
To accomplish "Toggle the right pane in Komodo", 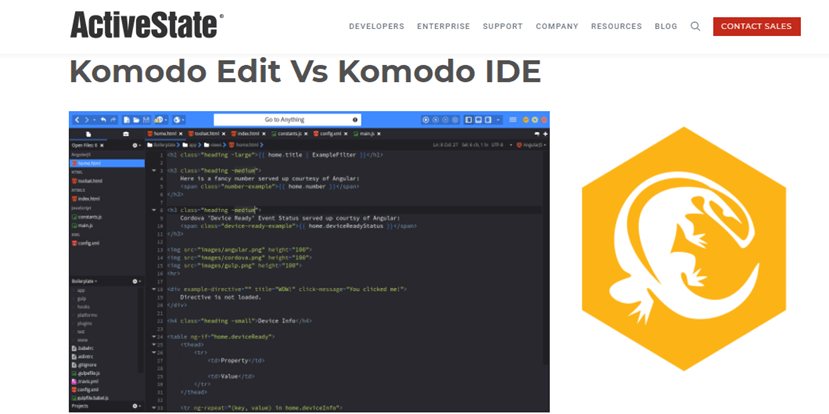I will click(x=488, y=120).
